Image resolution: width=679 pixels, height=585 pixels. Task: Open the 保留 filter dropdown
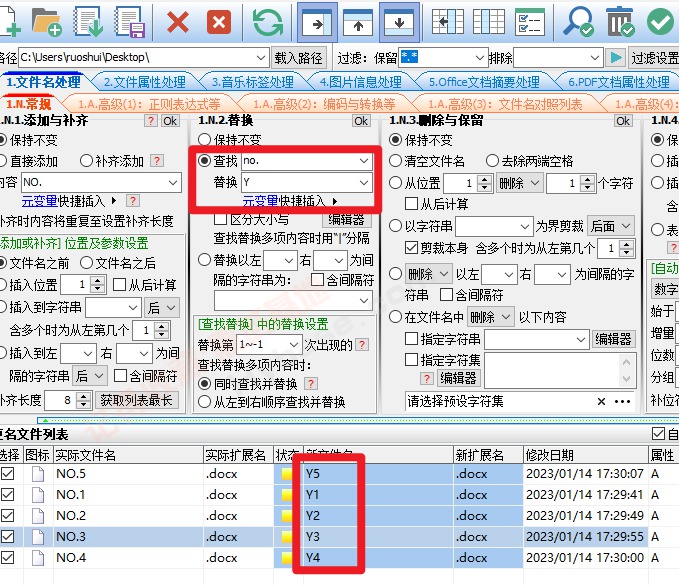pyautogui.click(x=479, y=57)
